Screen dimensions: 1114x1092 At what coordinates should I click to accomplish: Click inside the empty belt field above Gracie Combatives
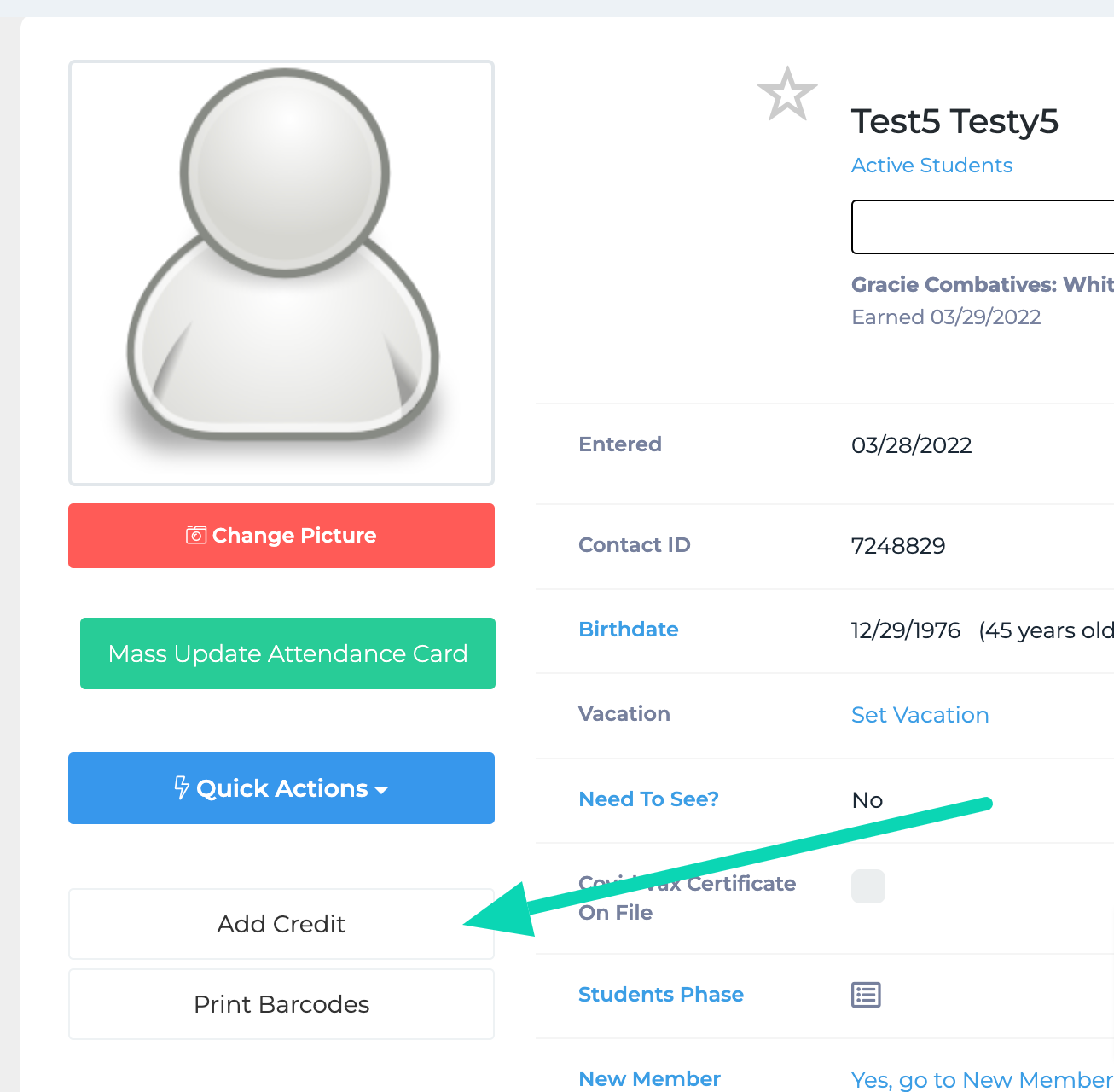point(981,227)
